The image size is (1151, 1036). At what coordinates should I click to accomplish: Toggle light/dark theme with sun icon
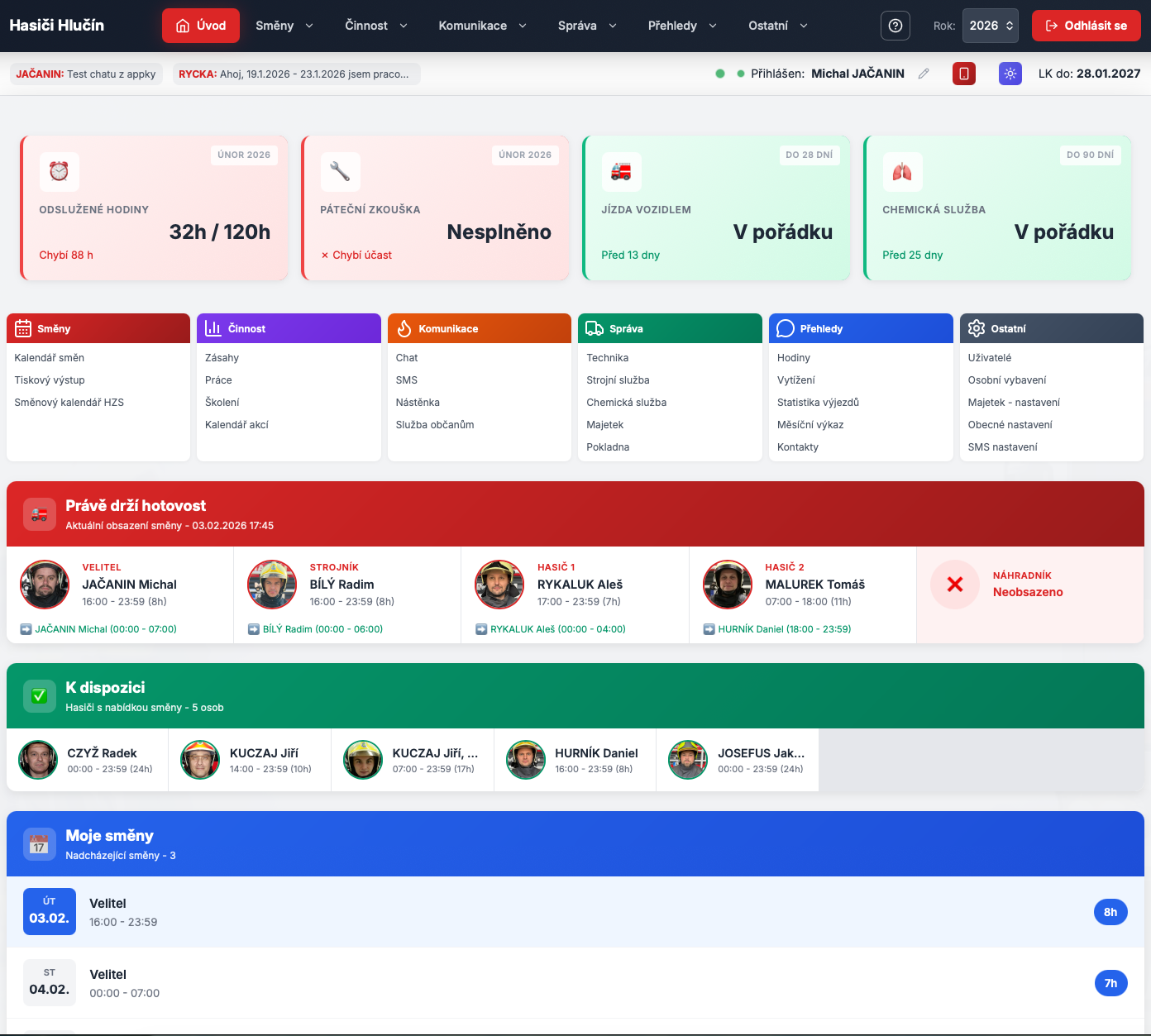click(1010, 74)
